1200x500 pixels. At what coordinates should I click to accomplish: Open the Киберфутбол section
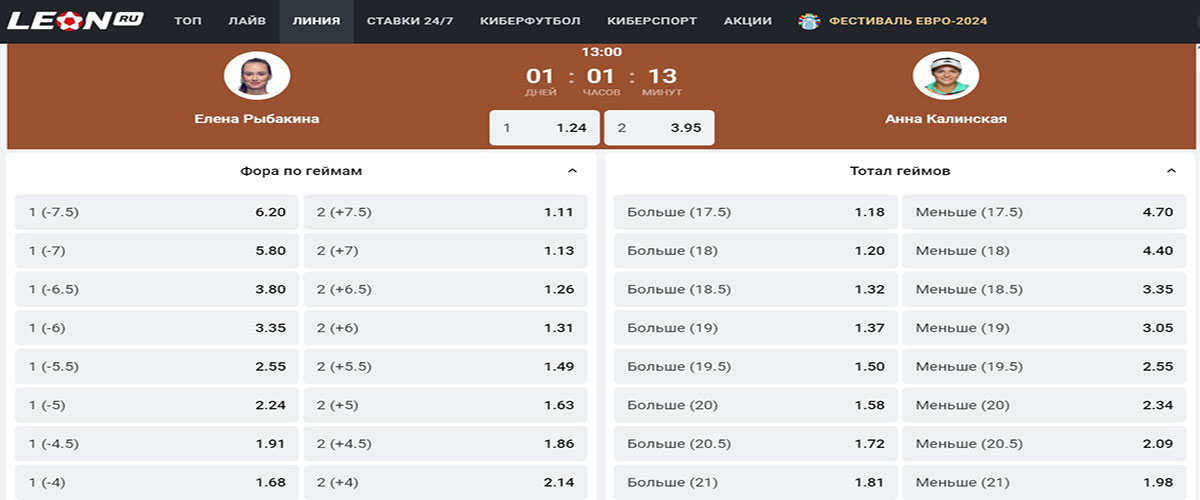point(530,21)
